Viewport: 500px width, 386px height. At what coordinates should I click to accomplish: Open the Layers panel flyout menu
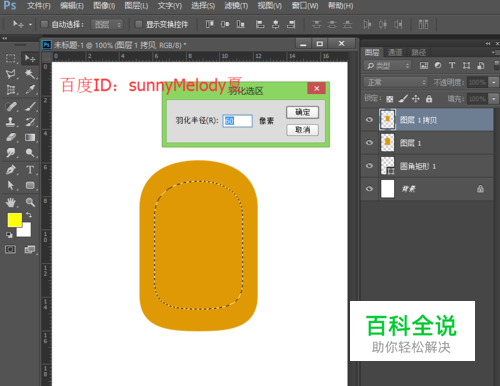tap(496, 52)
